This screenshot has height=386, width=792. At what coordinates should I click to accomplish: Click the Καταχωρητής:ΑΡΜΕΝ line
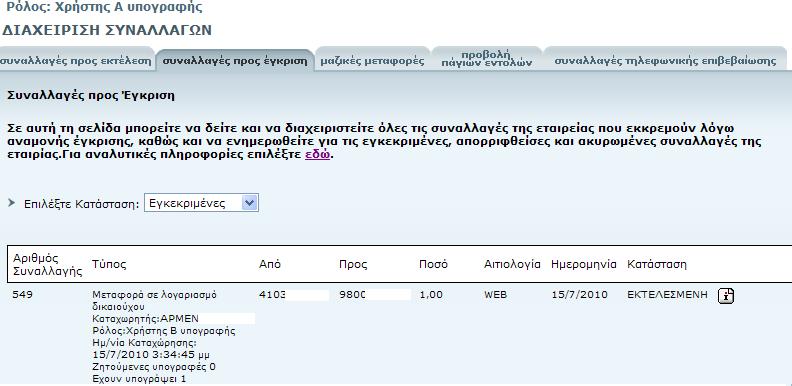click(146, 319)
